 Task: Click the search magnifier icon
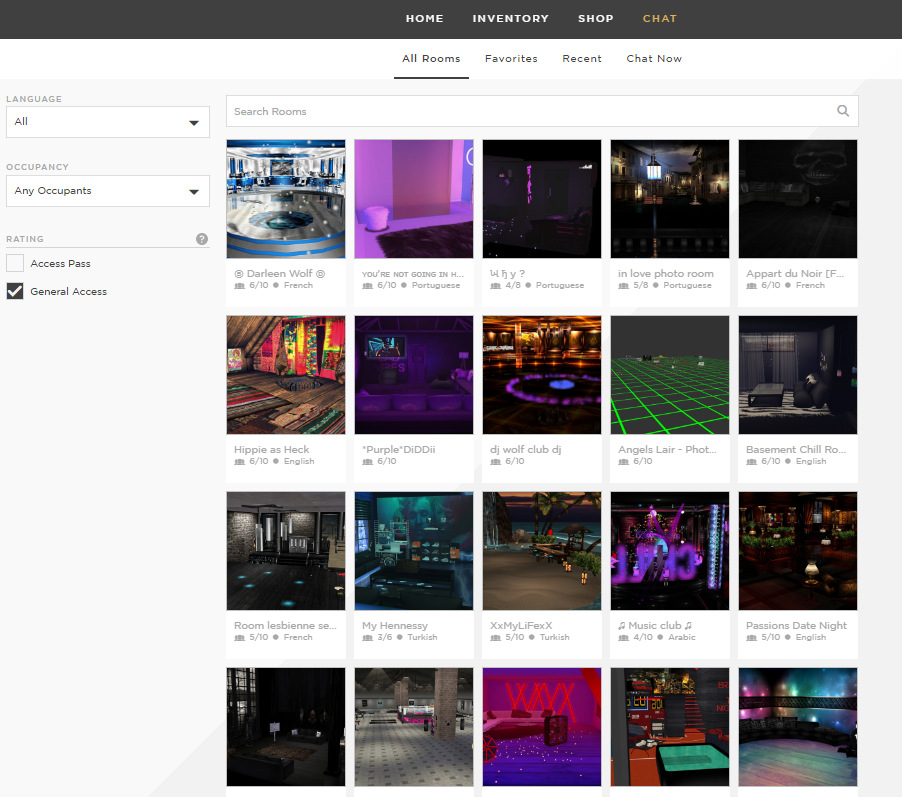click(843, 110)
